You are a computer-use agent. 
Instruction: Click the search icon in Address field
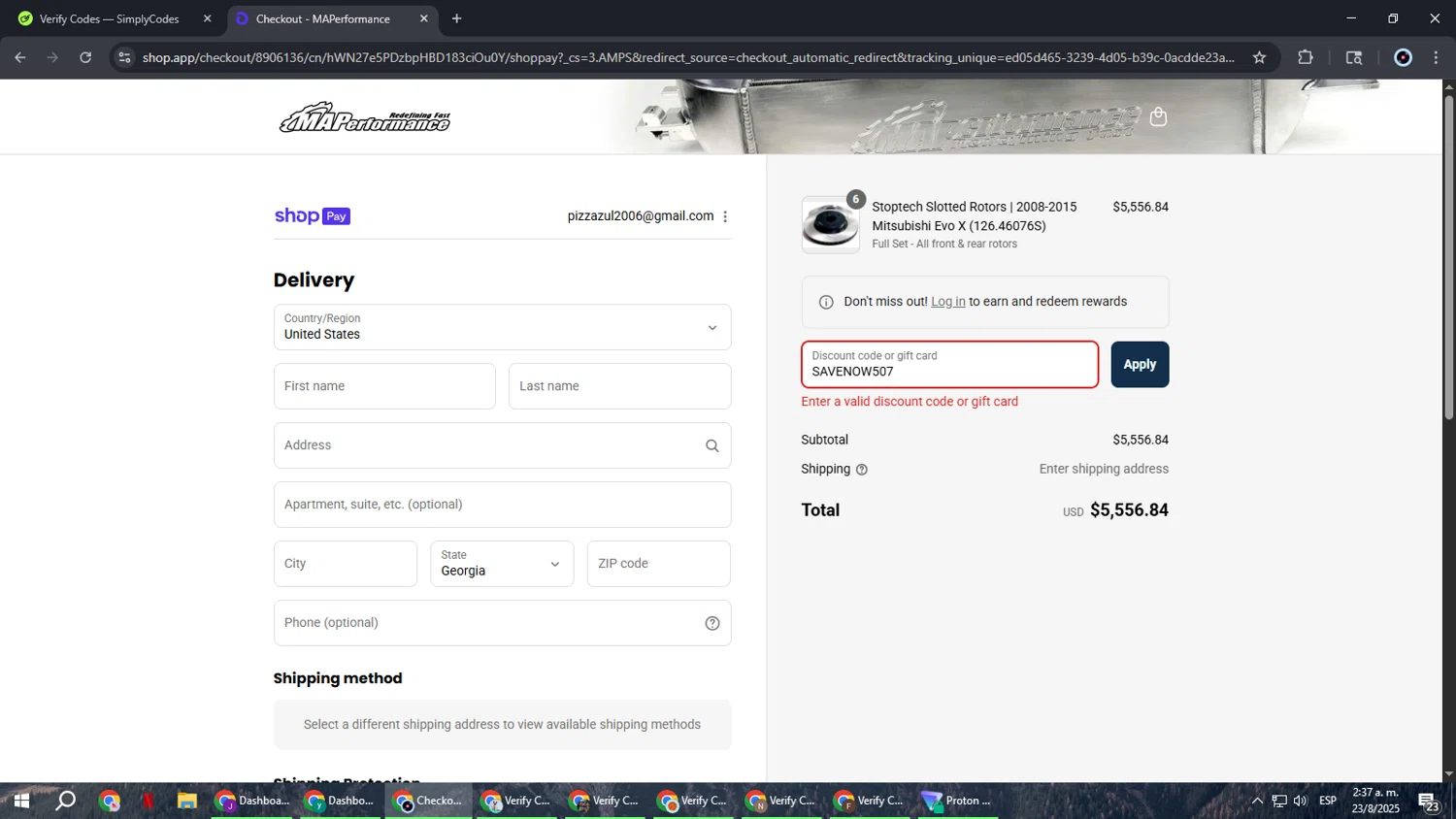[x=712, y=445]
